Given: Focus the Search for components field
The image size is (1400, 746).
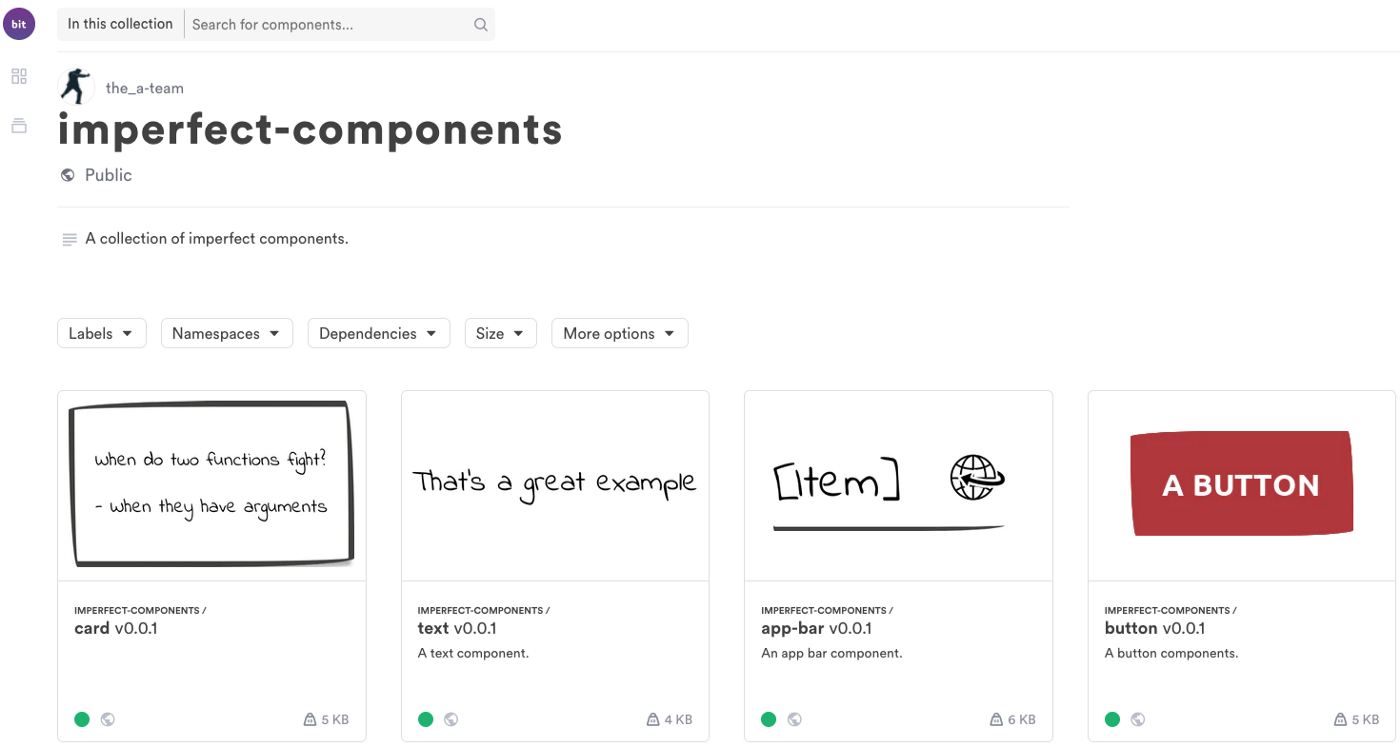Looking at the screenshot, I should click(328, 25).
